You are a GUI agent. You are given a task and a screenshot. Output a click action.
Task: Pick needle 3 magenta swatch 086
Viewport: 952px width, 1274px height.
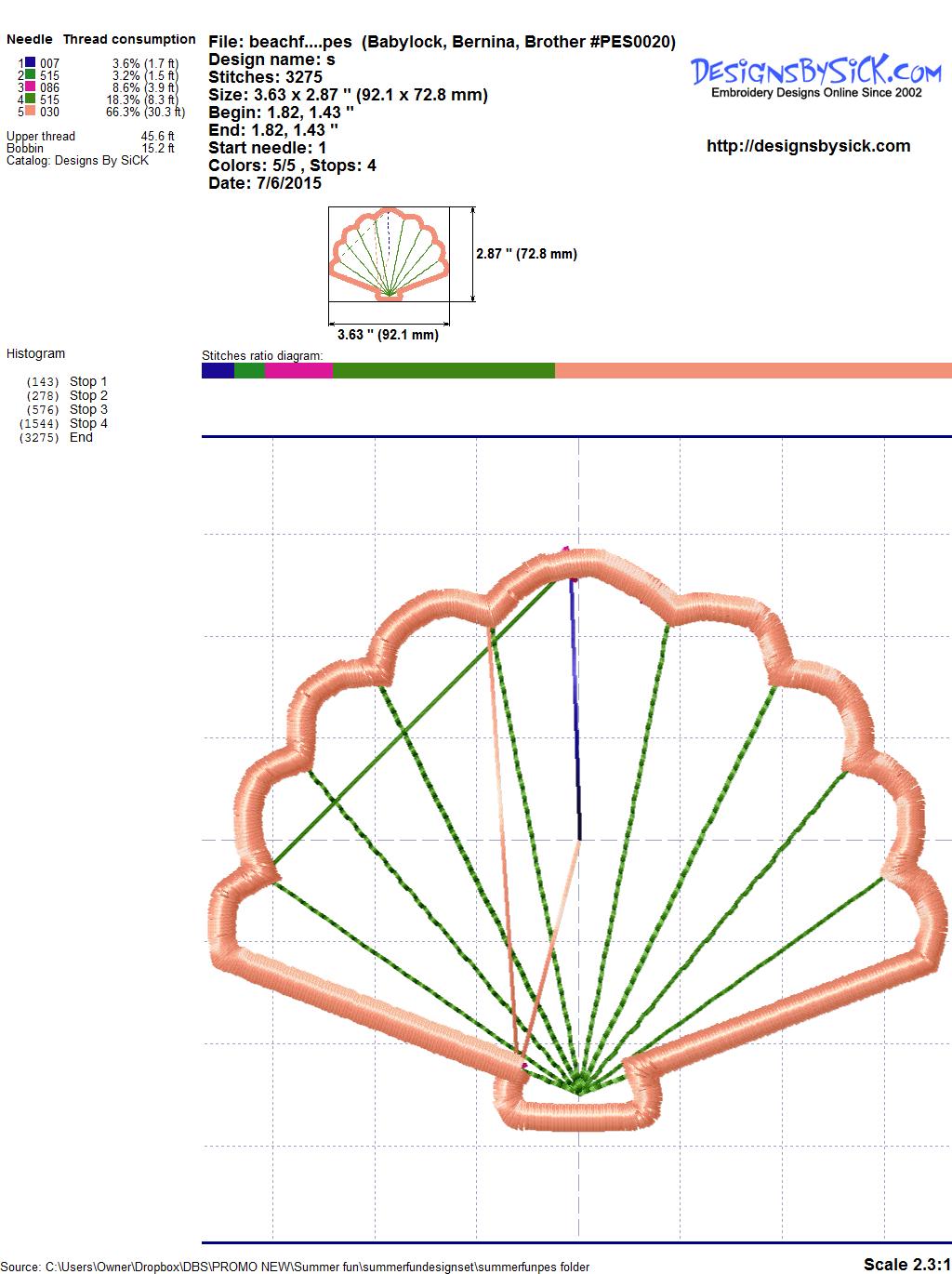pos(31,87)
